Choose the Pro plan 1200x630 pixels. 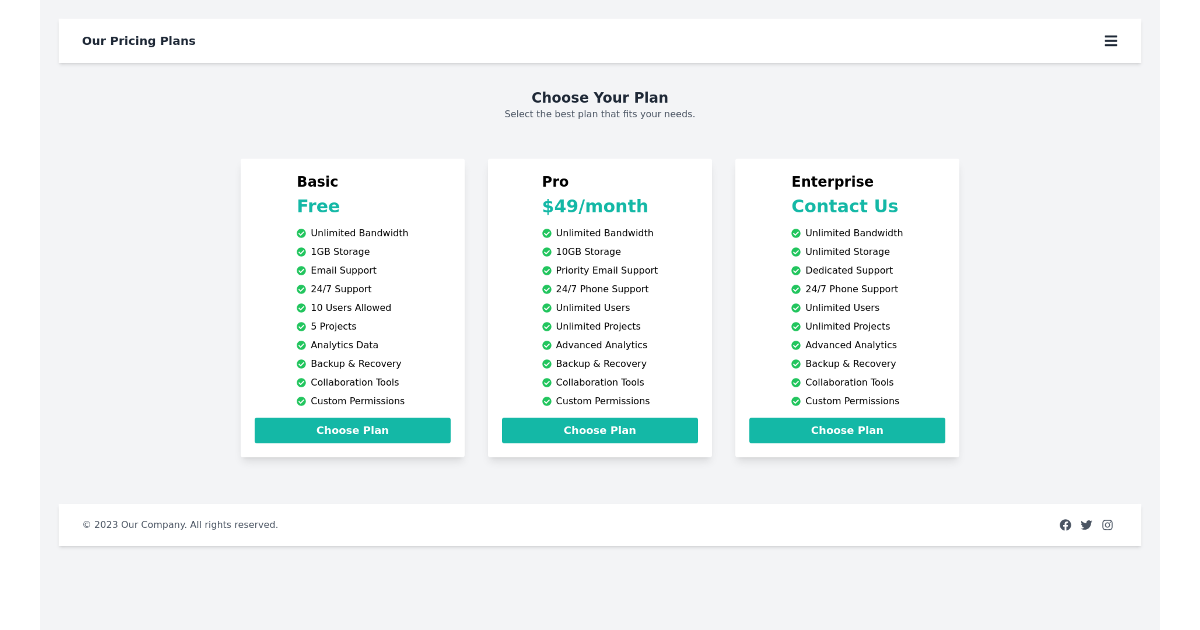point(599,430)
